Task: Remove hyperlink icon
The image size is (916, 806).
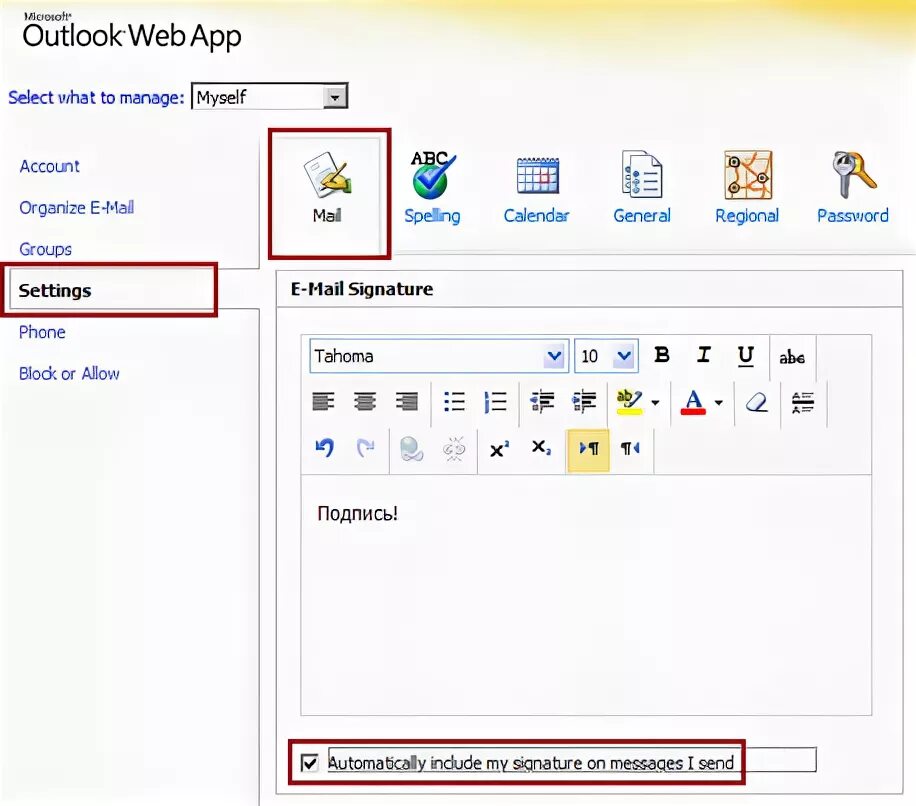Action: click(x=454, y=449)
